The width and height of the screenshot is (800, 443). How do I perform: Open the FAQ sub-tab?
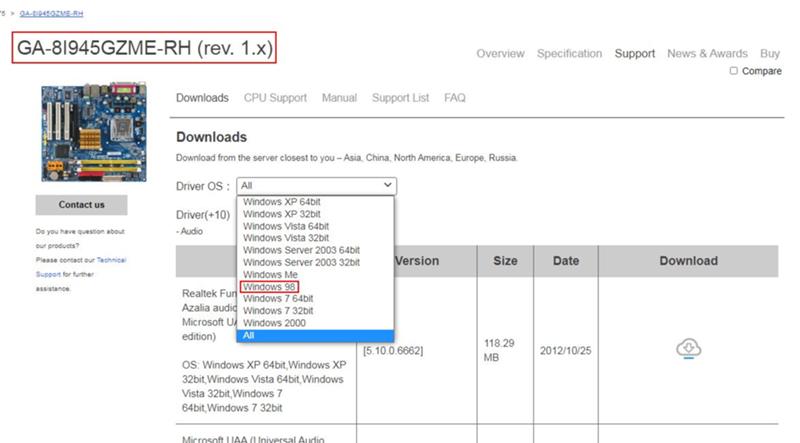click(455, 97)
